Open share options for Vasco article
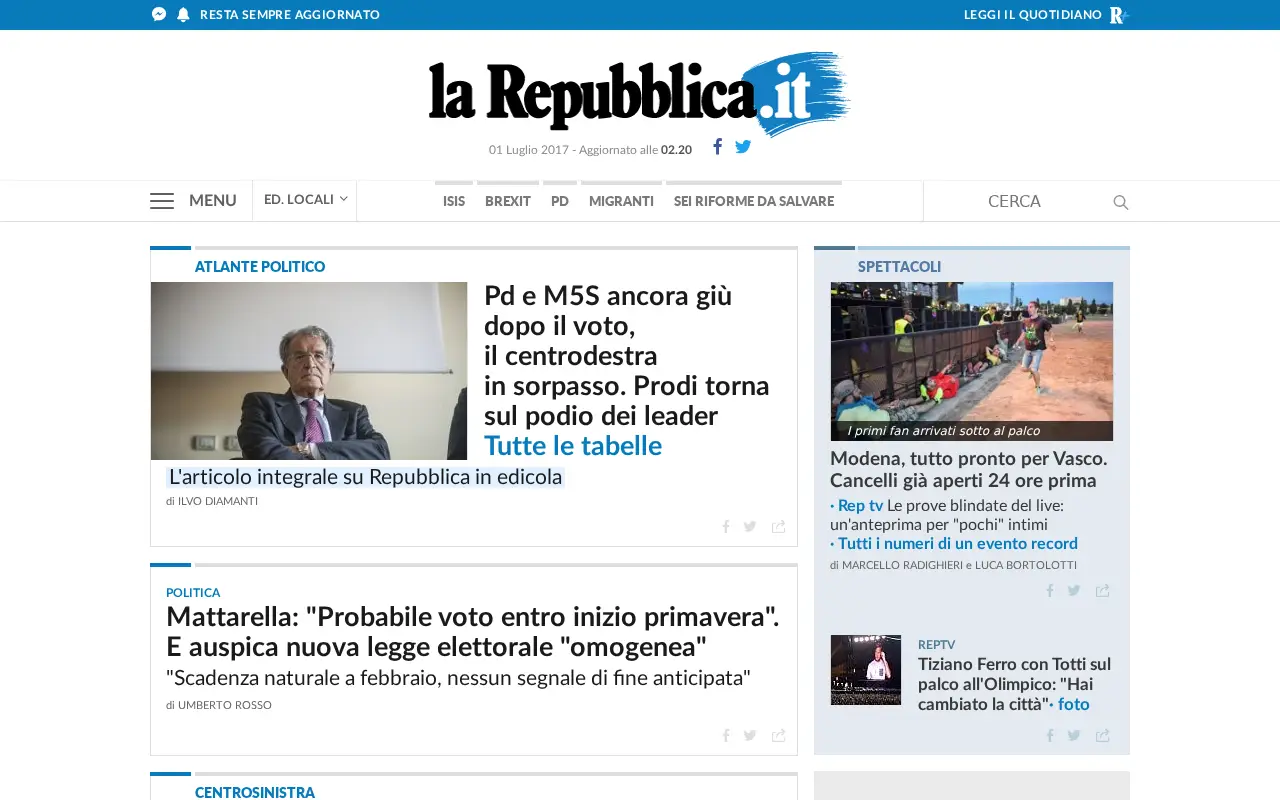Viewport: 1280px width, 800px height. point(1103,591)
